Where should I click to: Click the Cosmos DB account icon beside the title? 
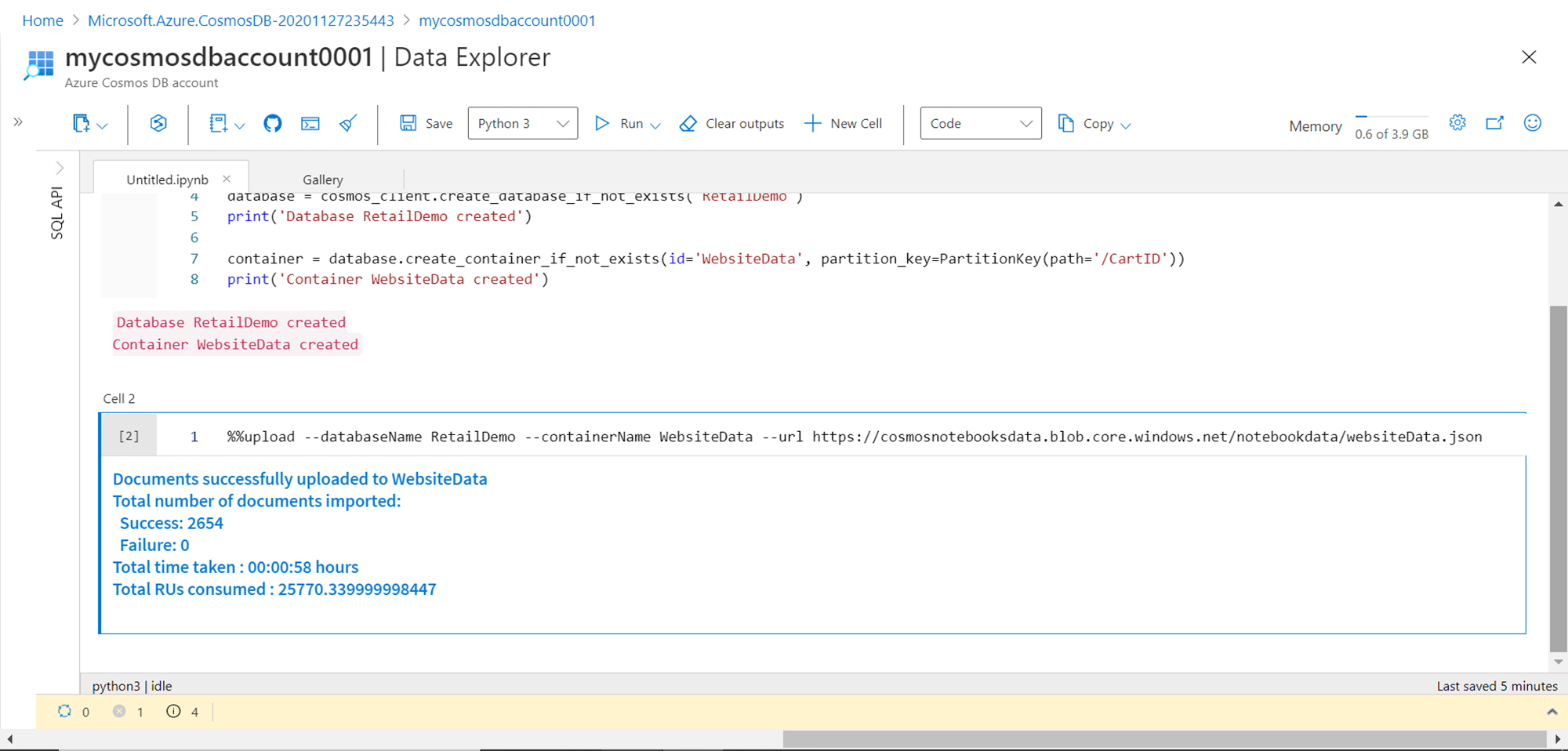(x=39, y=65)
